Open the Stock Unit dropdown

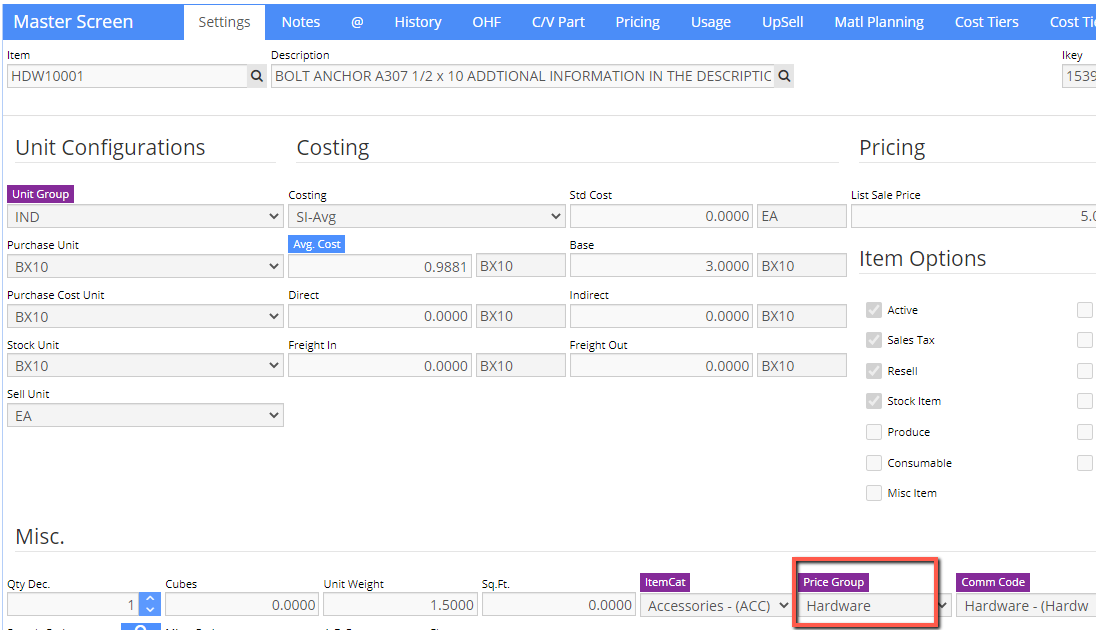(145, 366)
